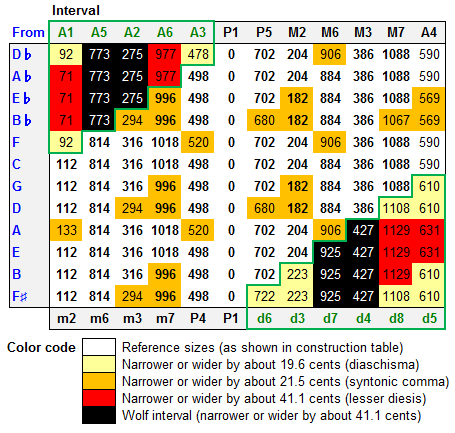Click the D♭ row label
The image size is (455, 433).
coord(22,54)
